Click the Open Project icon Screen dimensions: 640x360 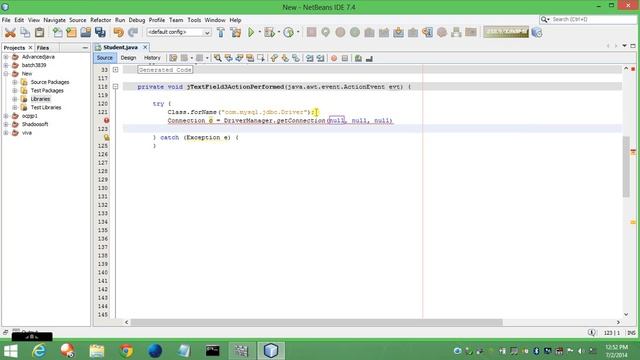point(86,32)
